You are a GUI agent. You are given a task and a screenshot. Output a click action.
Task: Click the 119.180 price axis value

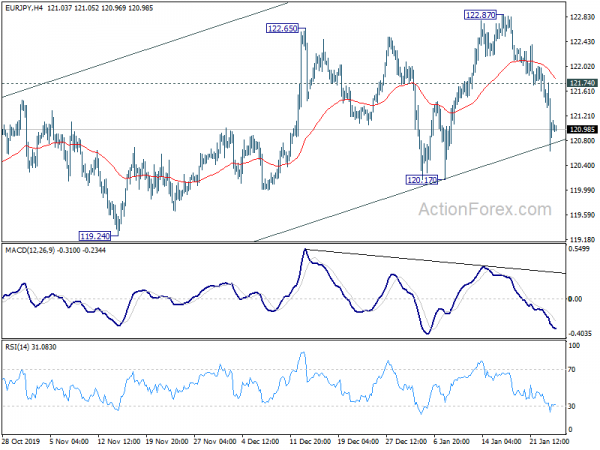click(x=582, y=240)
